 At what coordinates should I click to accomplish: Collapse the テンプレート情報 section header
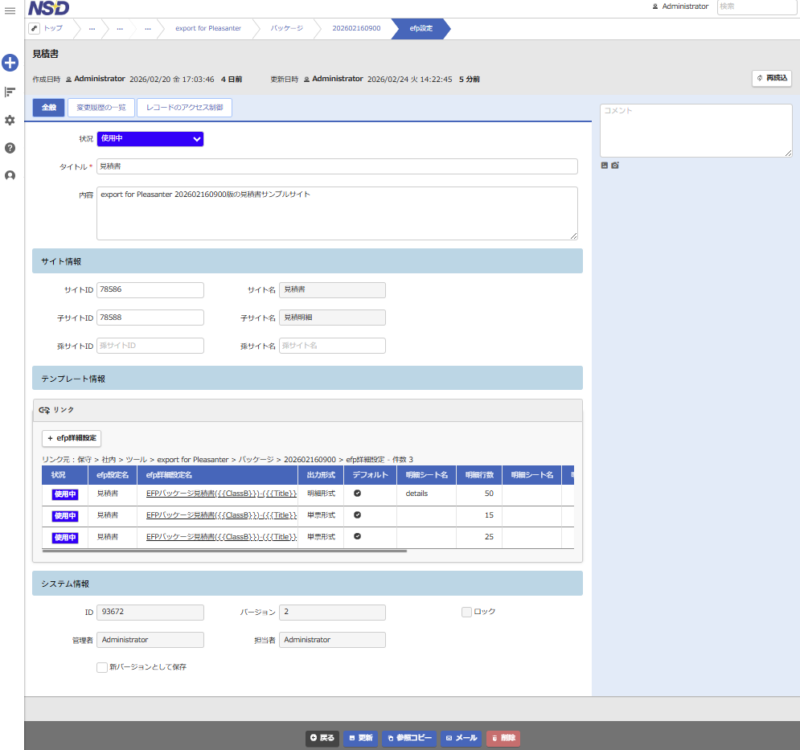[x=307, y=379]
